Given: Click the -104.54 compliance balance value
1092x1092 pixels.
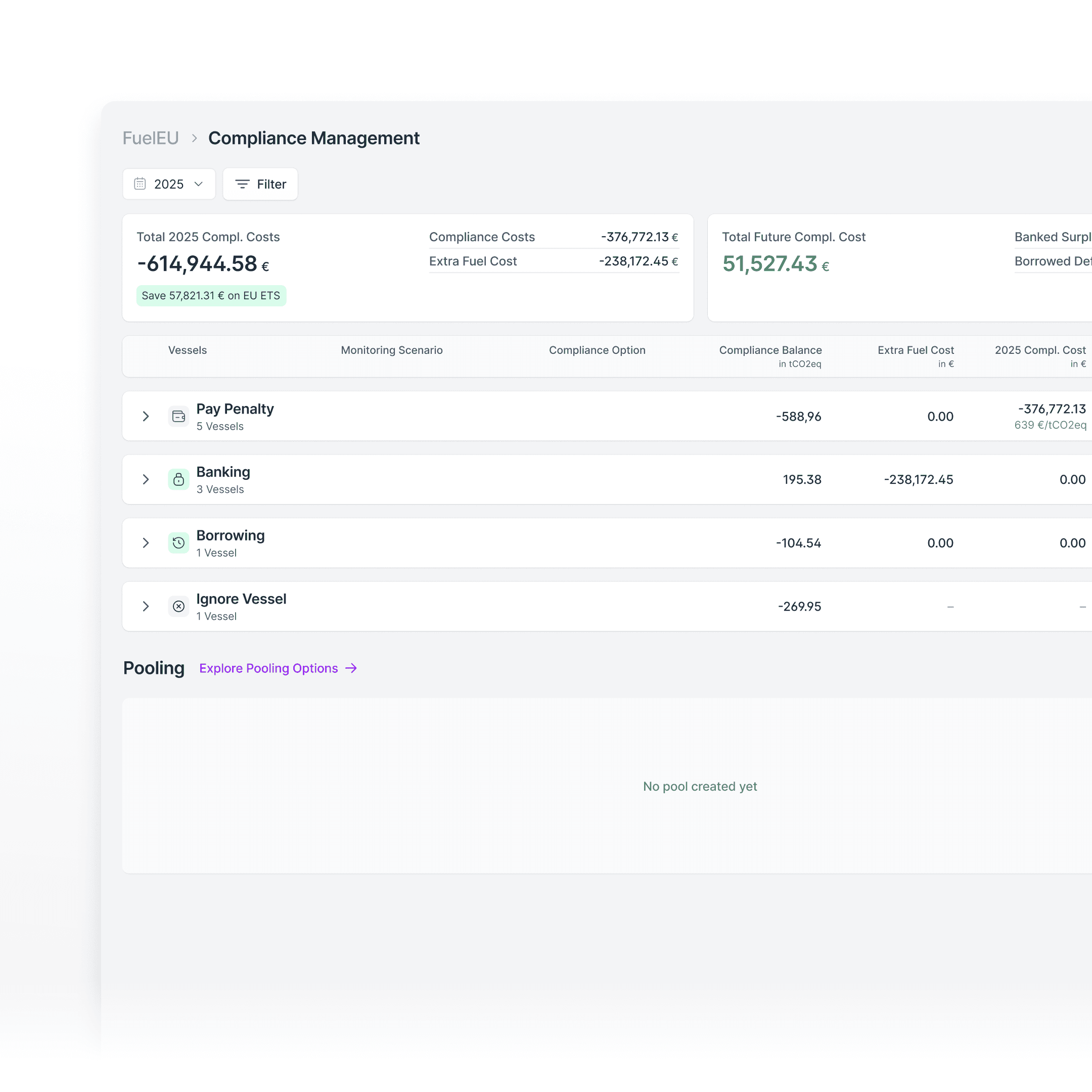Looking at the screenshot, I should click(x=798, y=542).
